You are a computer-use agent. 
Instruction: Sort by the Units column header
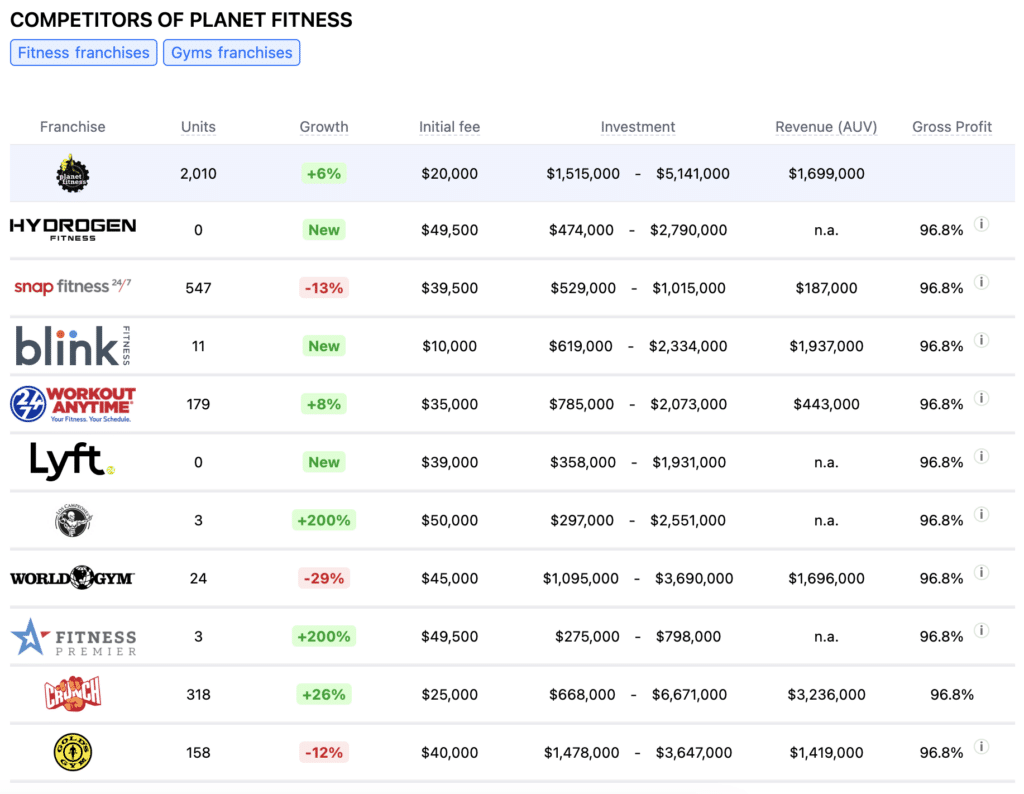198,127
